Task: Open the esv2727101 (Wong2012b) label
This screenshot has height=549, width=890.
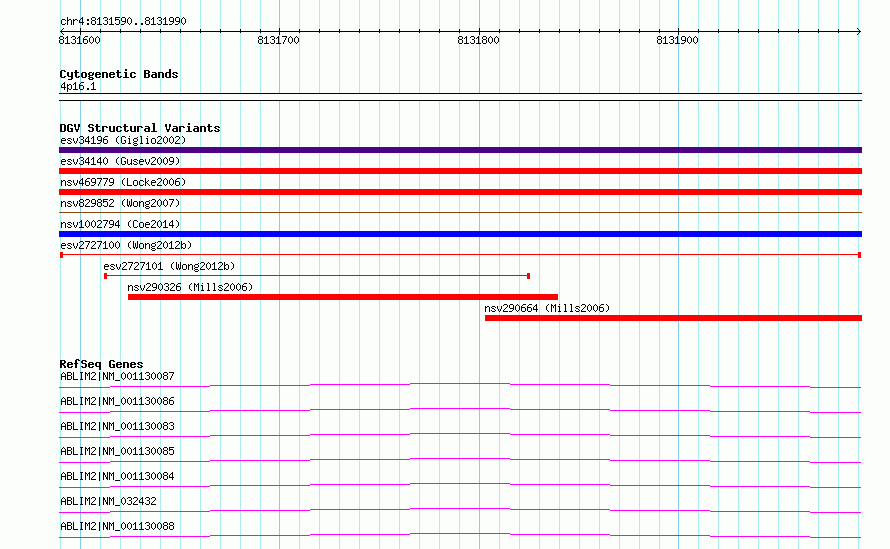Action: [x=169, y=266]
